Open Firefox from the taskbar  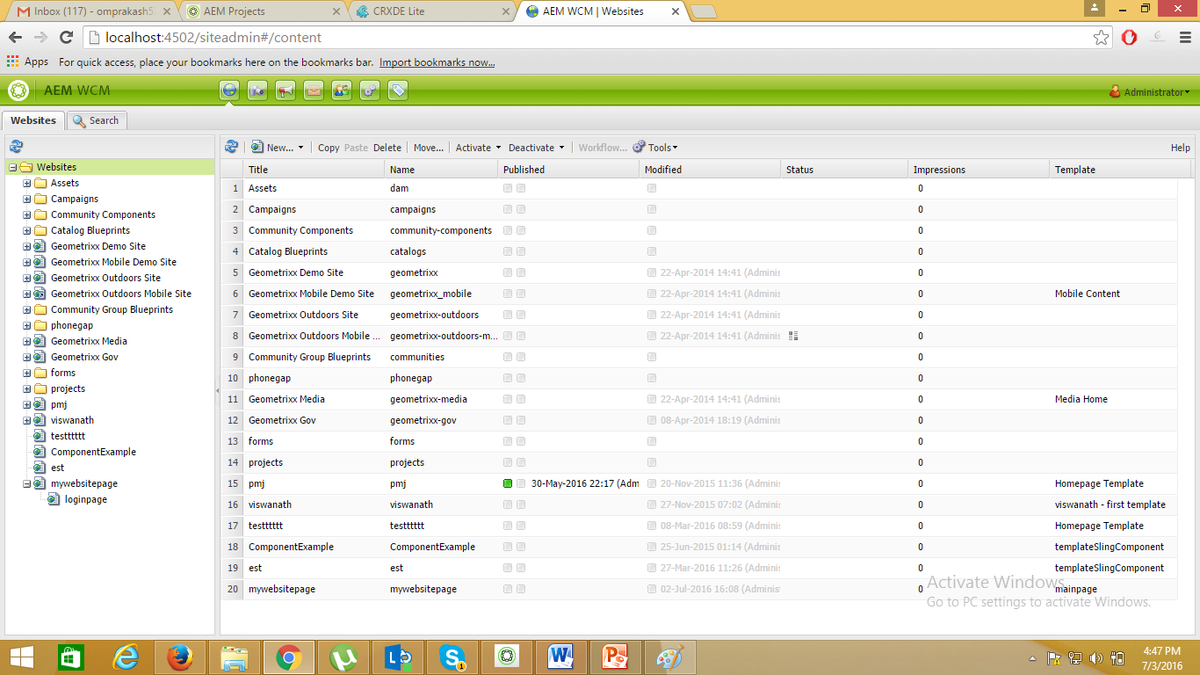(x=180, y=657)
